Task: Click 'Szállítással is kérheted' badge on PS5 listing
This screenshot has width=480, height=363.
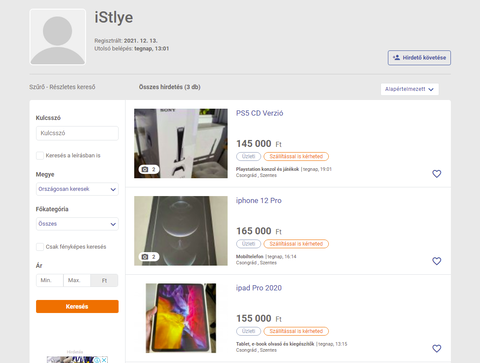Action: pyautogui.click(x=296, y=156)
